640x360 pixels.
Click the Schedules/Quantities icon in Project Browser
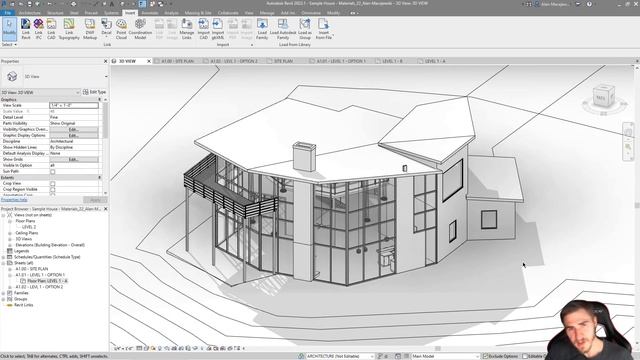point(10,257)
